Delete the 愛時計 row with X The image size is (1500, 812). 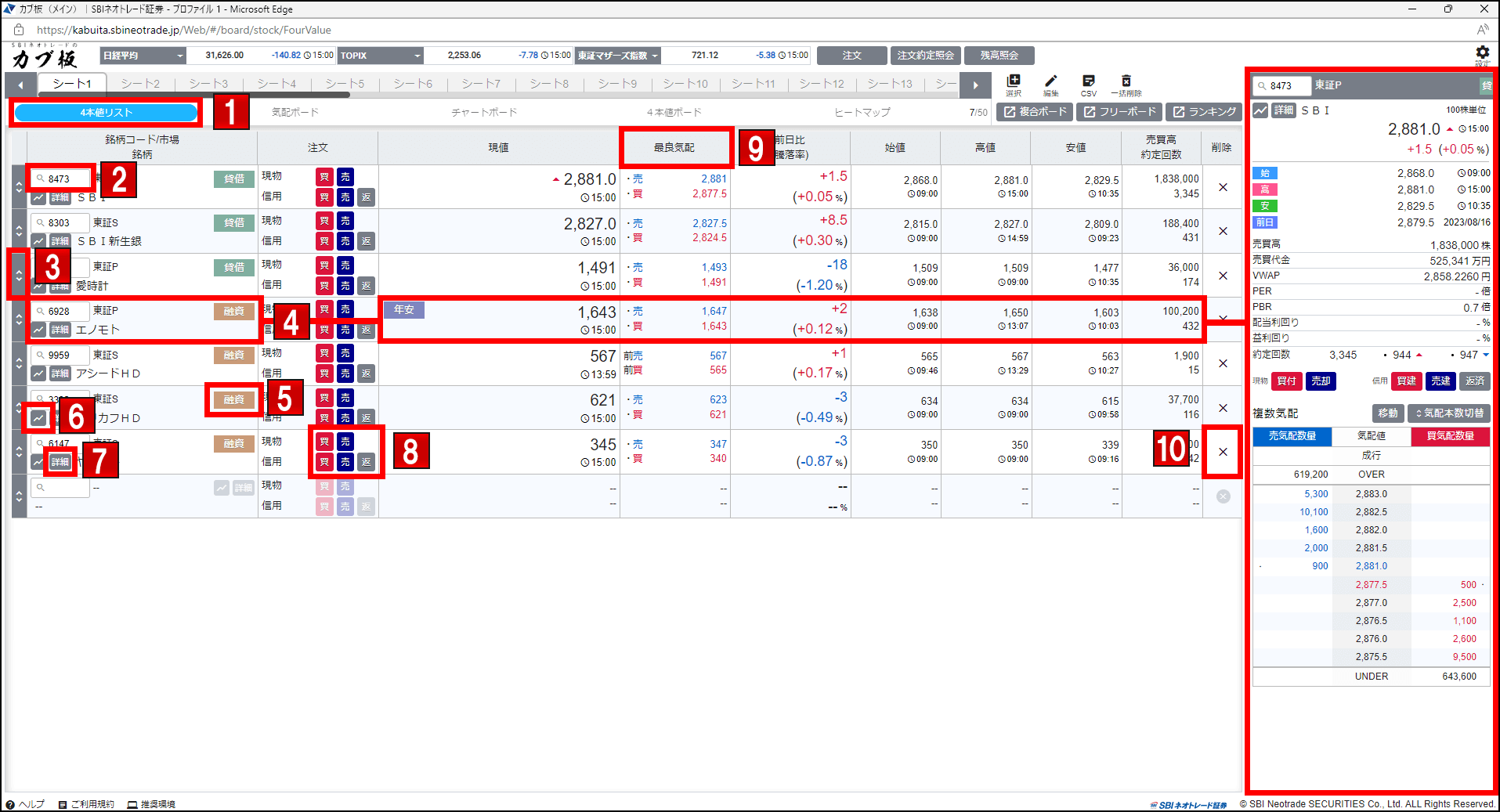(x=1223, y=276)
